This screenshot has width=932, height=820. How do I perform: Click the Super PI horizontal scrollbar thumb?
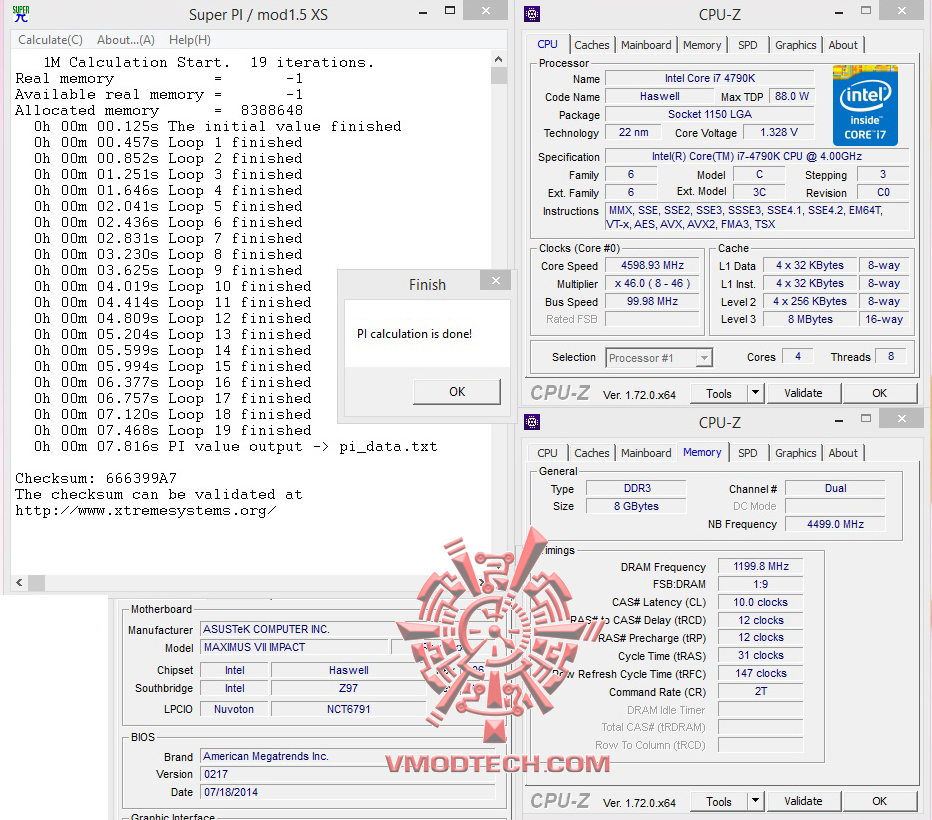click(36, 582)
